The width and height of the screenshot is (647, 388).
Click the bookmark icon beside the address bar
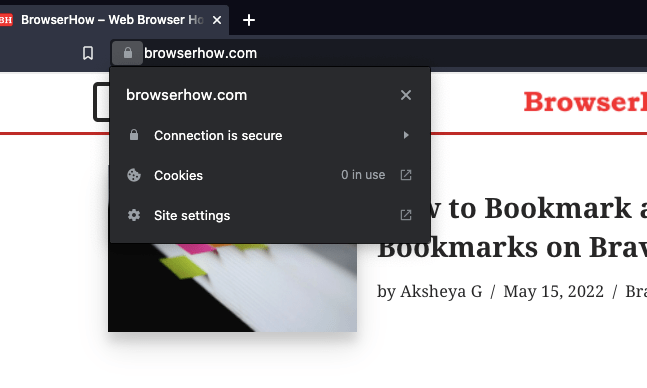pyautogui.click(x=88, y=53)
